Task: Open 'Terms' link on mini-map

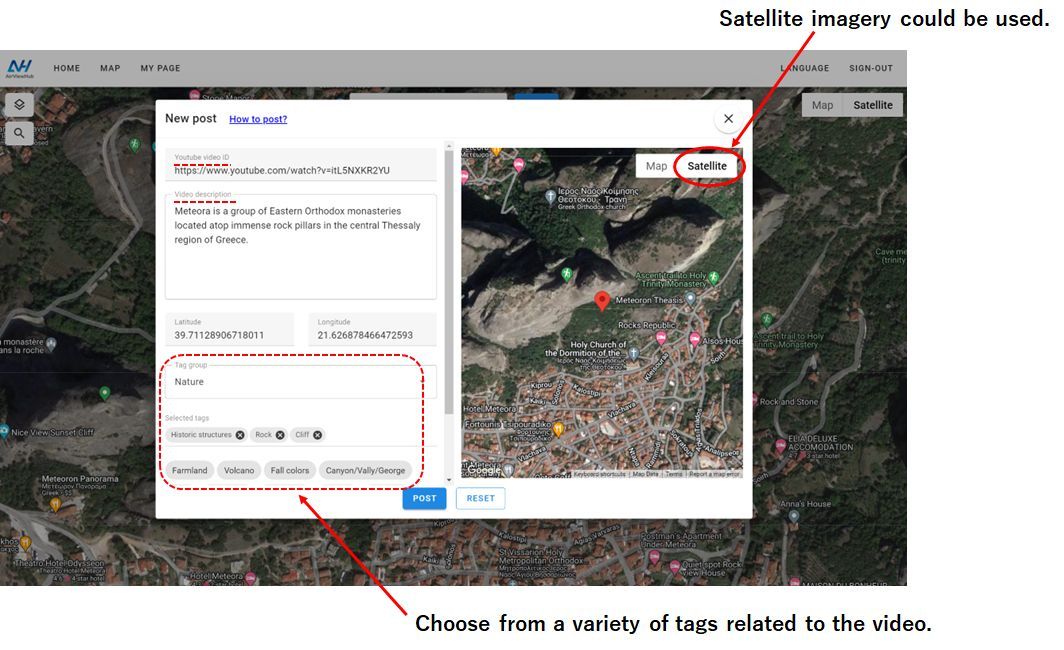Action: pos(673,474)
